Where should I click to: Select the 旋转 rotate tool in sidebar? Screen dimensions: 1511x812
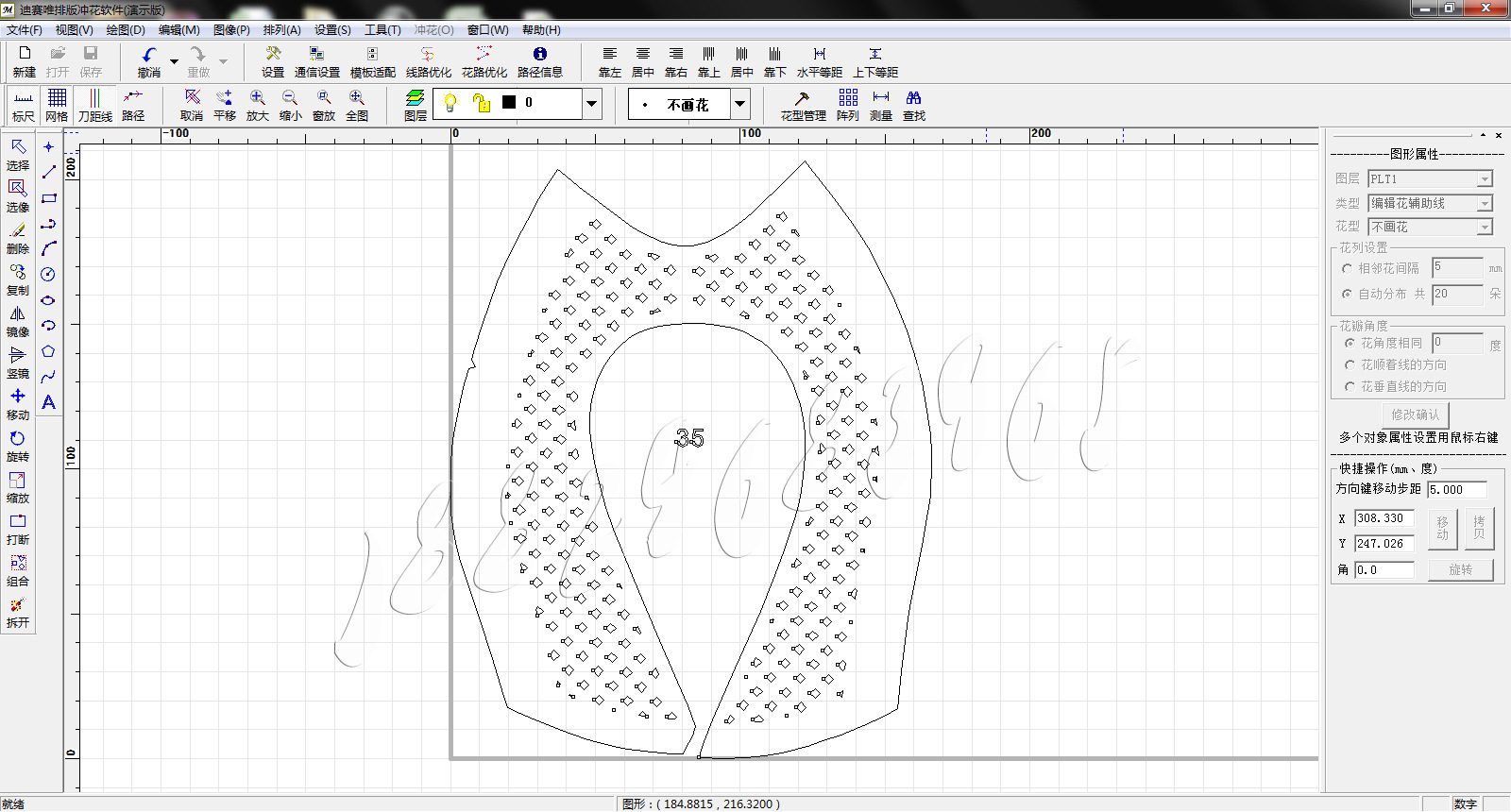18,446
